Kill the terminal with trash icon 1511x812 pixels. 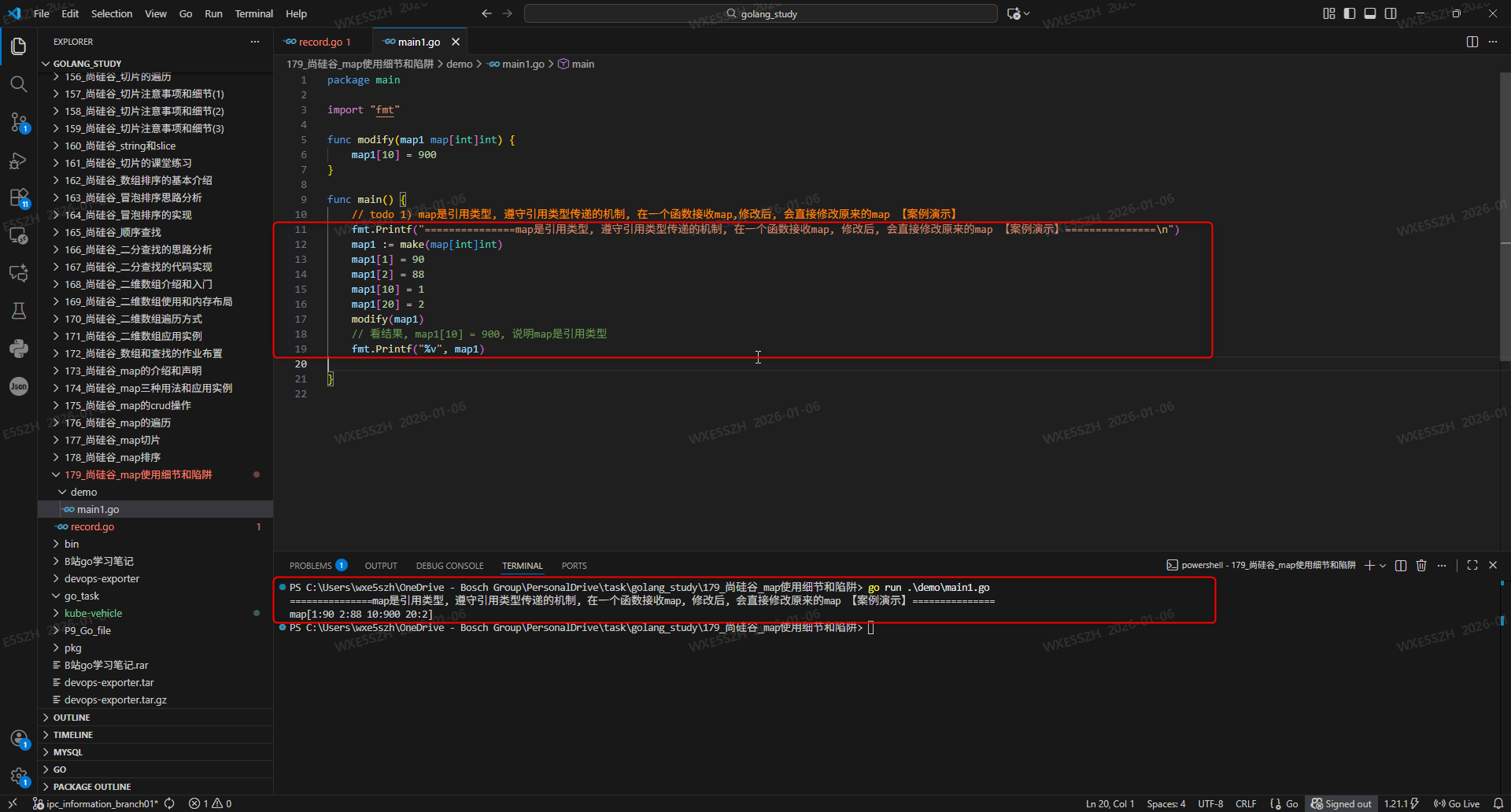coord(1421,566)
